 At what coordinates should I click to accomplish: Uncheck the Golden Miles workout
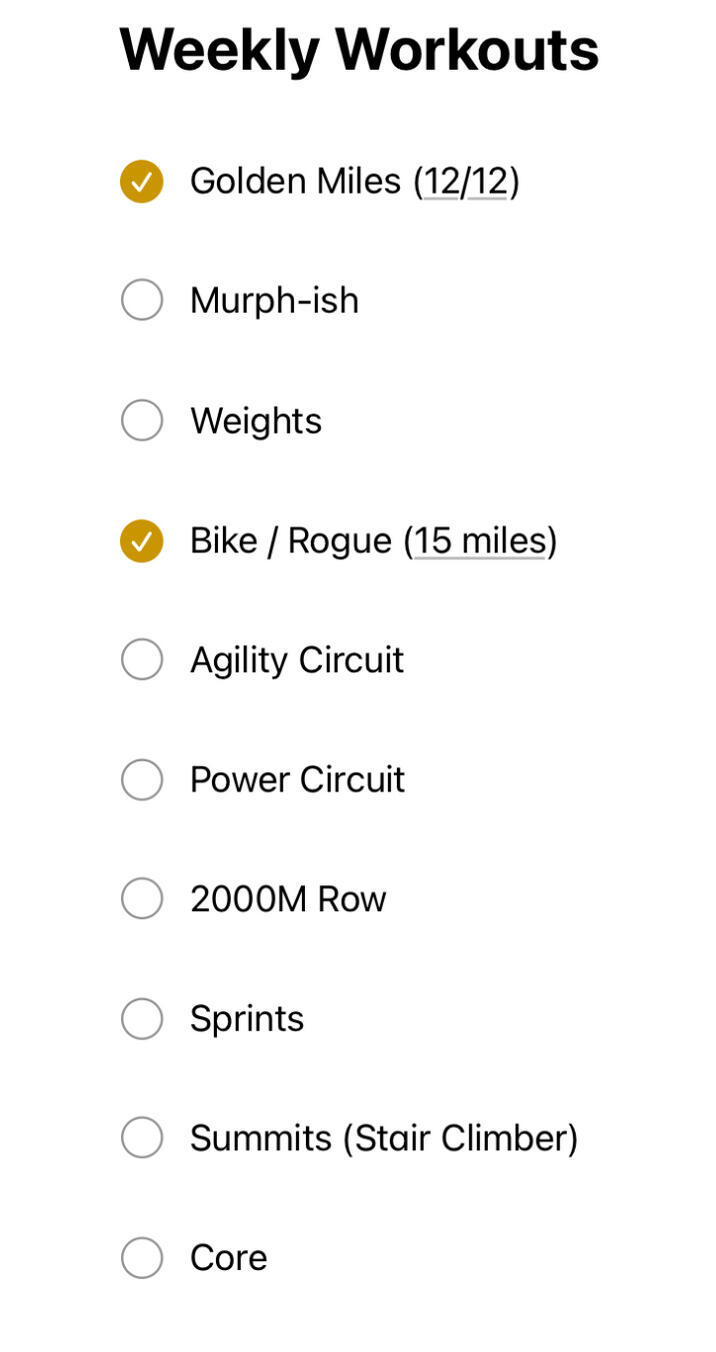click(x=141, y=181)
